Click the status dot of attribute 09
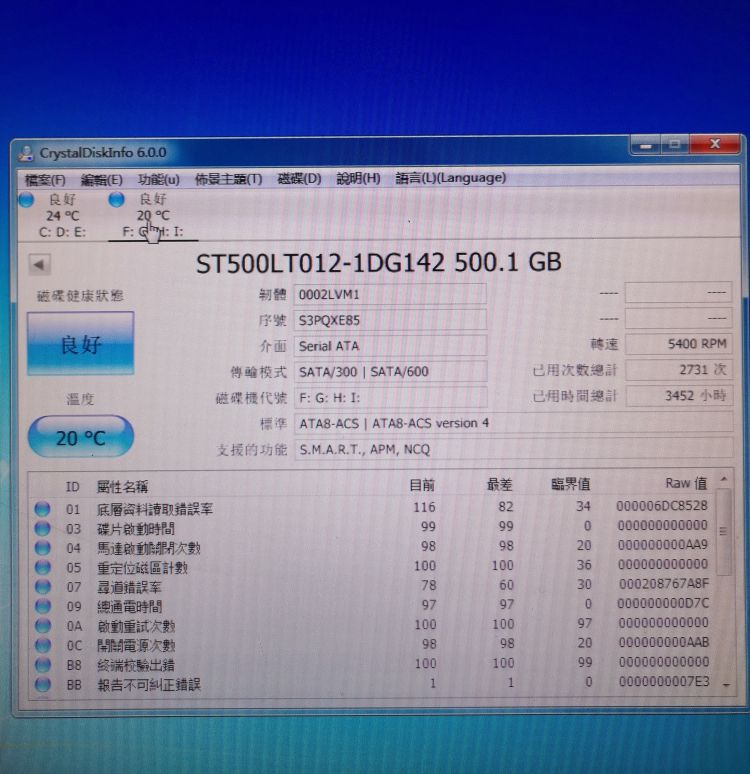750x774 pixels. [43, 606]
